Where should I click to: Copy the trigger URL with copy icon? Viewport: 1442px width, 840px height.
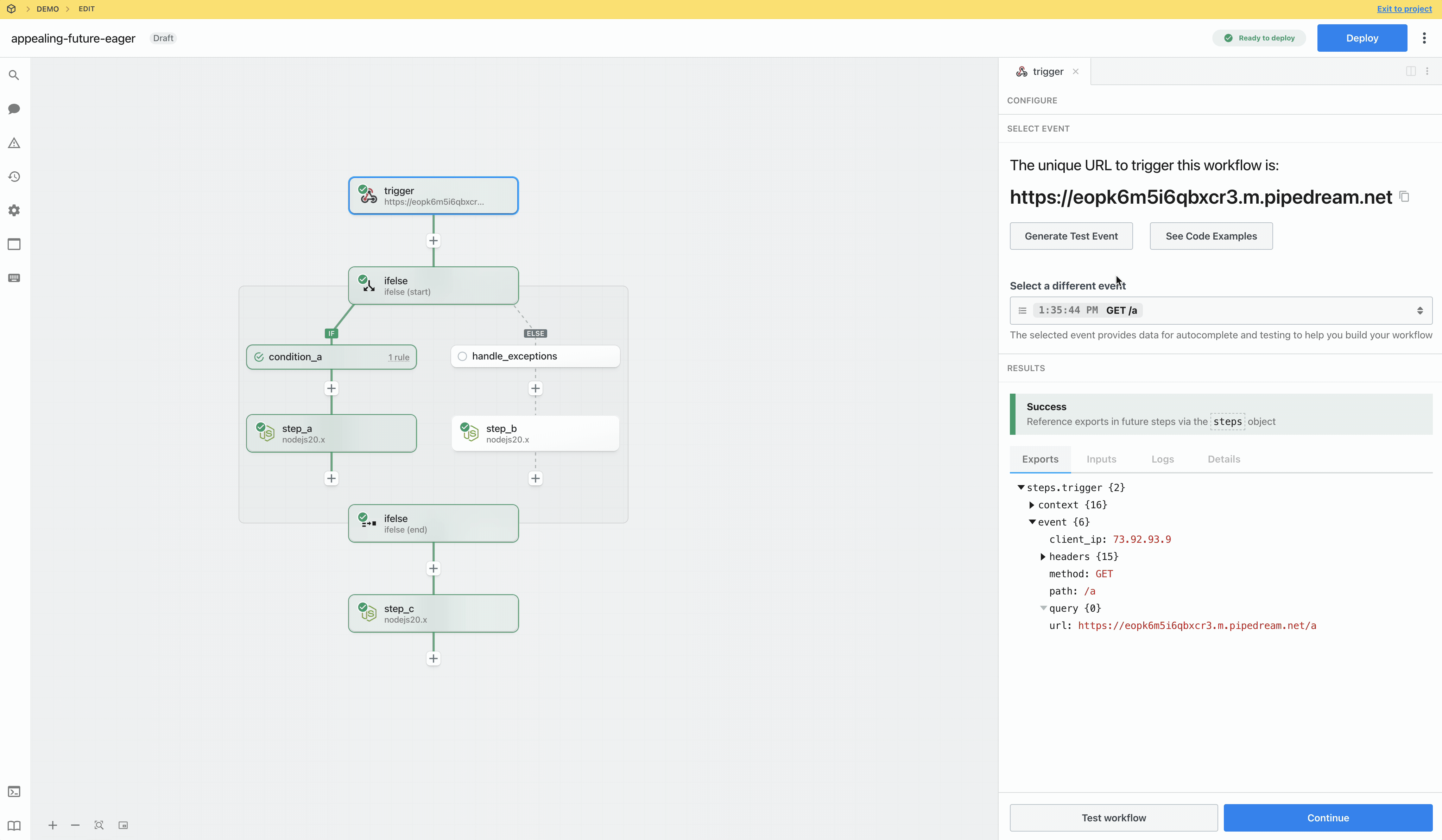pyautogui.click(x=1404, y=197)
